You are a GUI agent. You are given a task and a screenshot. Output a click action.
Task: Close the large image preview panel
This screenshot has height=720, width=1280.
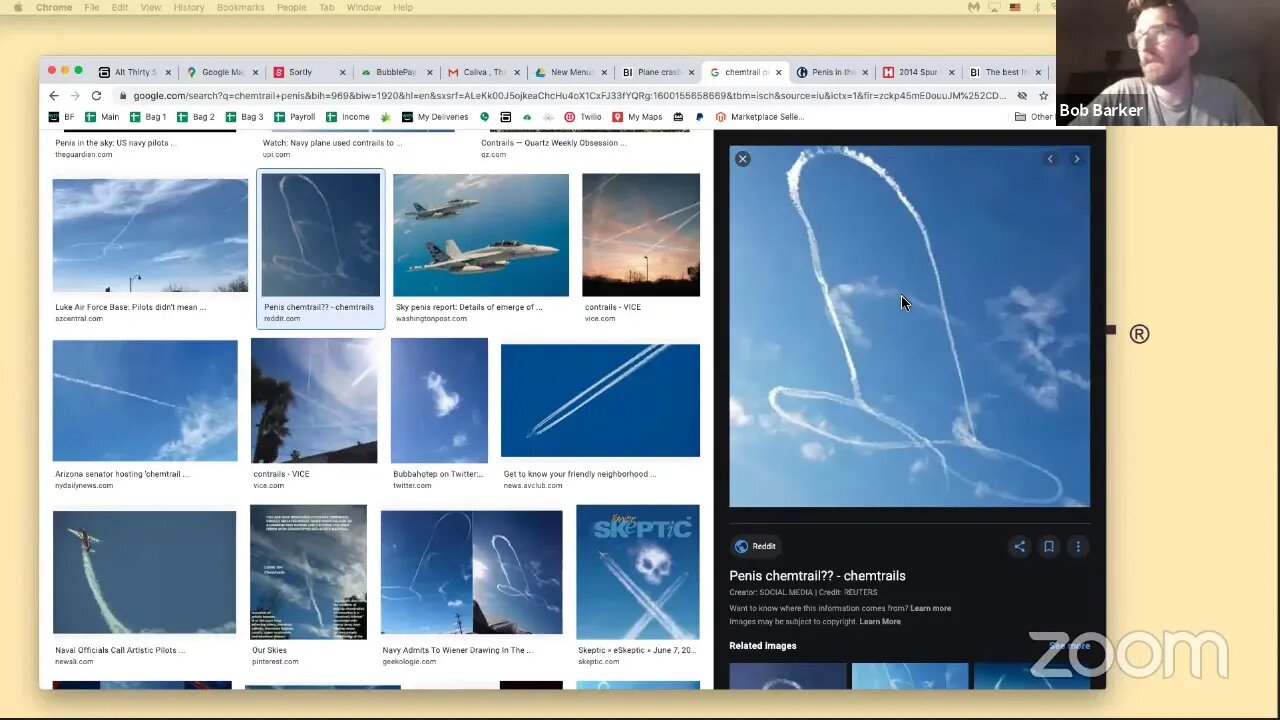[742, 159]
